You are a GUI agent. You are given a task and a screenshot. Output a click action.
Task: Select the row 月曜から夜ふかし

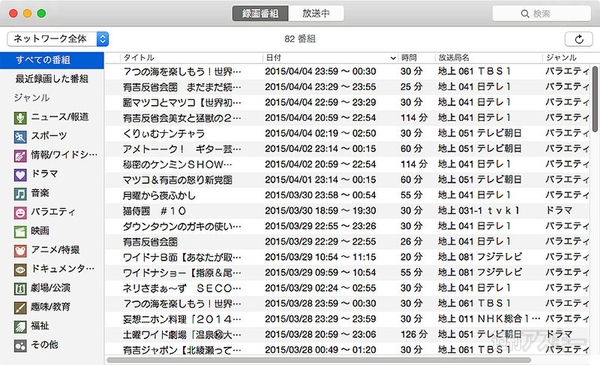pyautogui.click(x=347, y=196)
